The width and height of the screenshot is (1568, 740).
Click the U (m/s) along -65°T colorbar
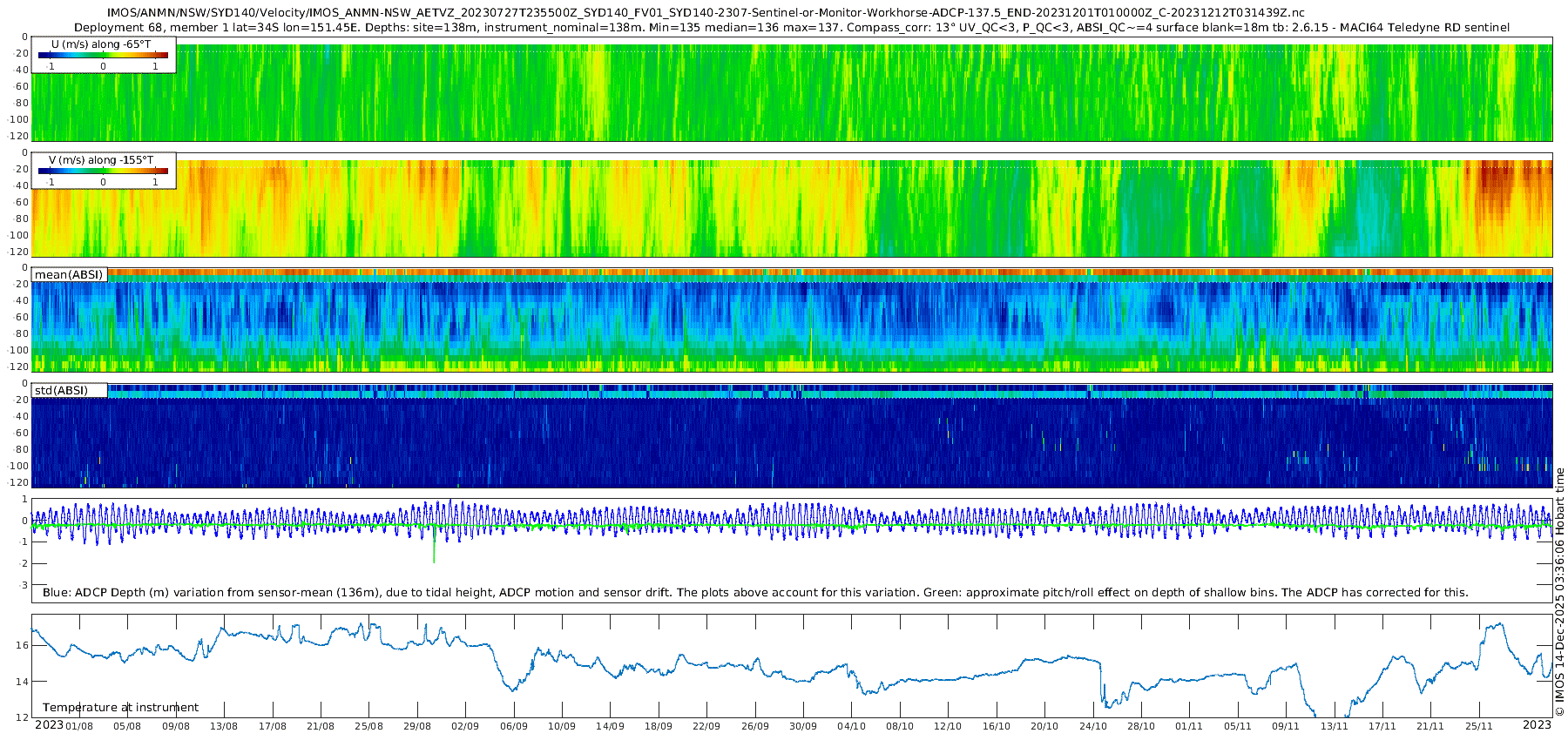pos(103,55)
